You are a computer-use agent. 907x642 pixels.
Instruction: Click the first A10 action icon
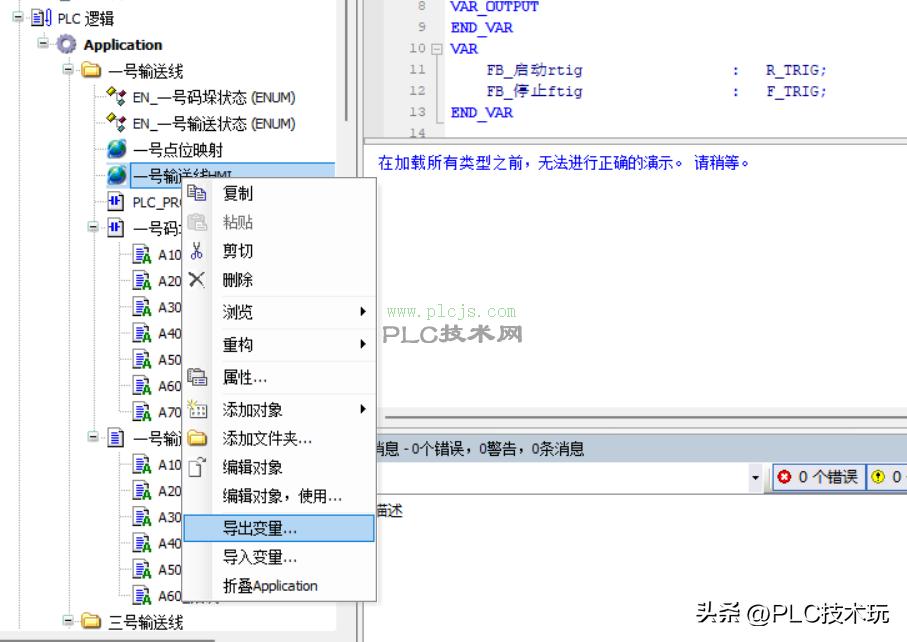pyautogui.click(x=142, y=254)
